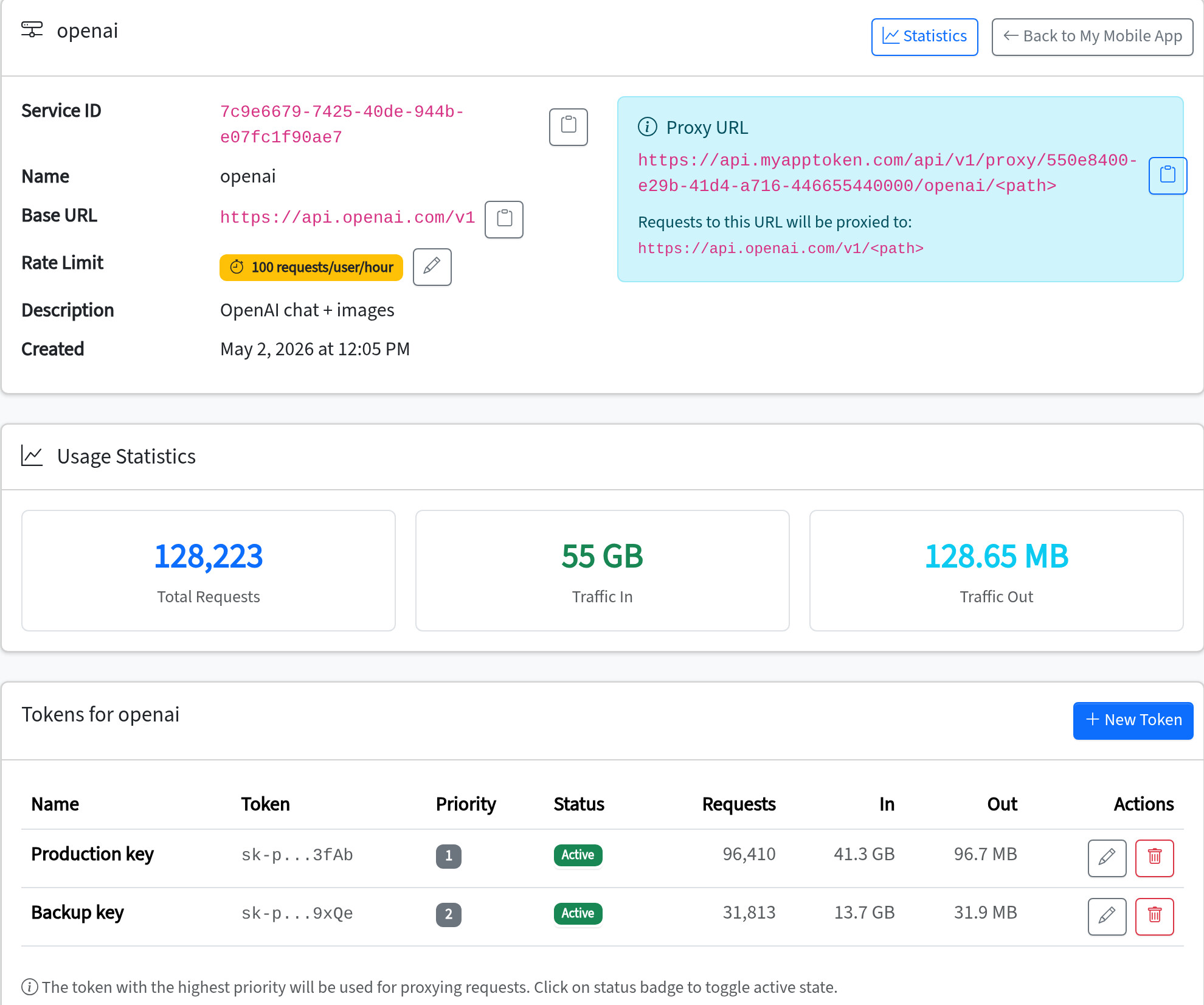Click the 55 GB Traffic In card

tap(602, 571)
